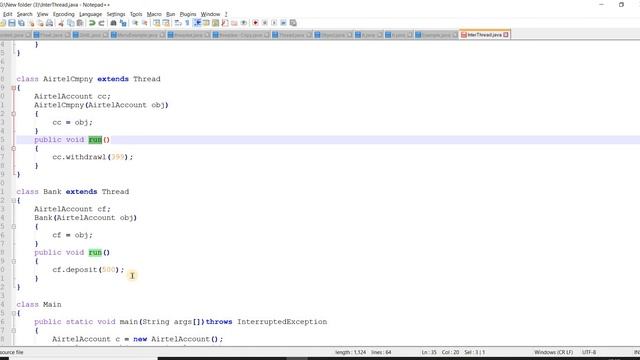The height and width of the screenshot is (360, 640).
Task: Click the Paste clipboard toolbar icon
Action: tap(80, 23)
